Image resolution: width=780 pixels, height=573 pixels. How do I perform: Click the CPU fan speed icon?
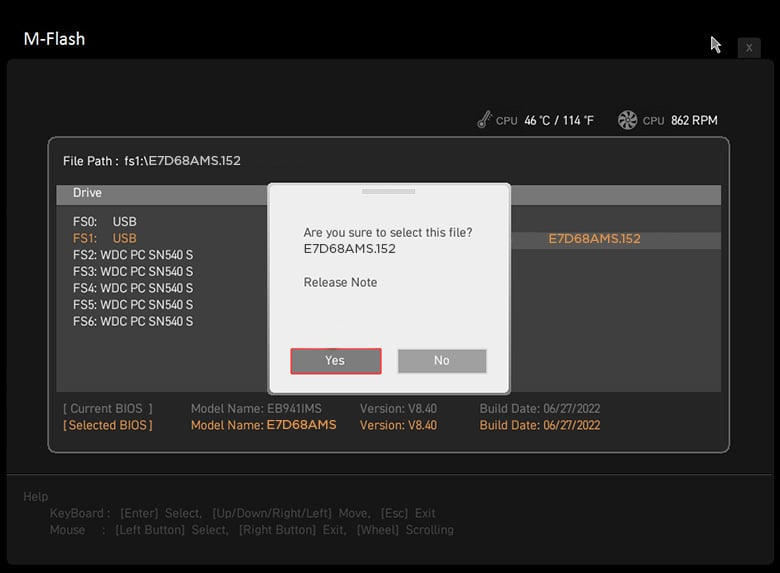tap(627, 120)
